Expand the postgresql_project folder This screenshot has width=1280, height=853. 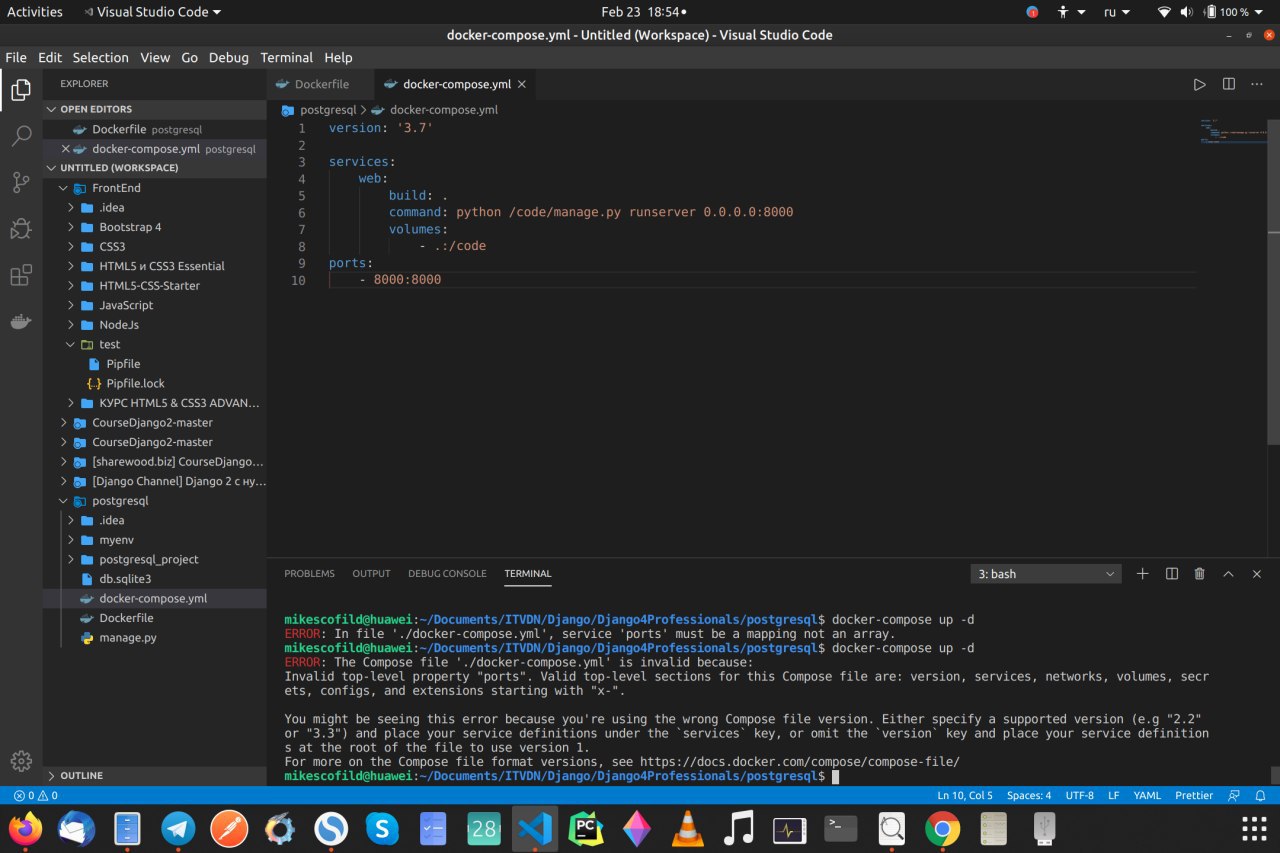[x=155, y=559]
